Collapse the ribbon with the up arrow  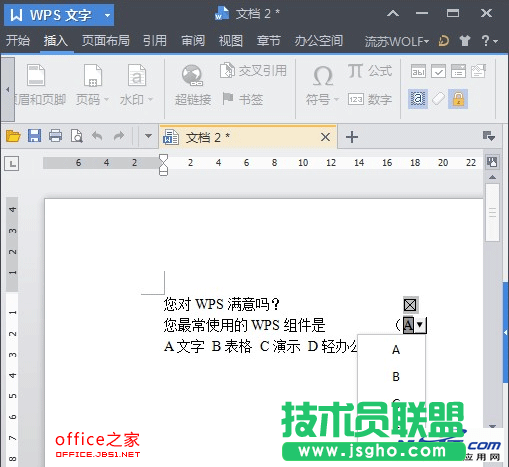(393, 13)
